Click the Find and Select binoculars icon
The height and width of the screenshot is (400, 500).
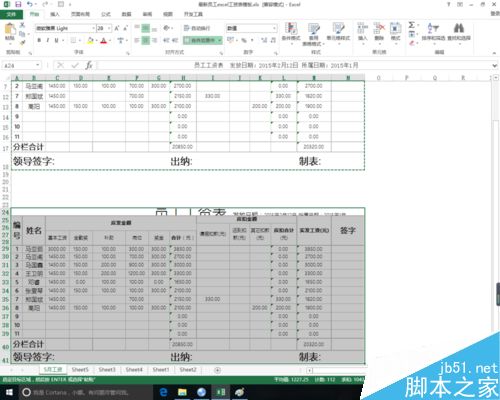(459, 28)
